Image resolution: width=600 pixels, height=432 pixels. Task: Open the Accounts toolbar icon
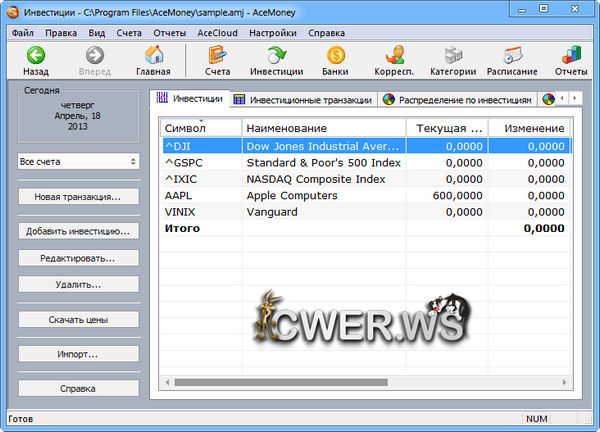coord(217,55)
